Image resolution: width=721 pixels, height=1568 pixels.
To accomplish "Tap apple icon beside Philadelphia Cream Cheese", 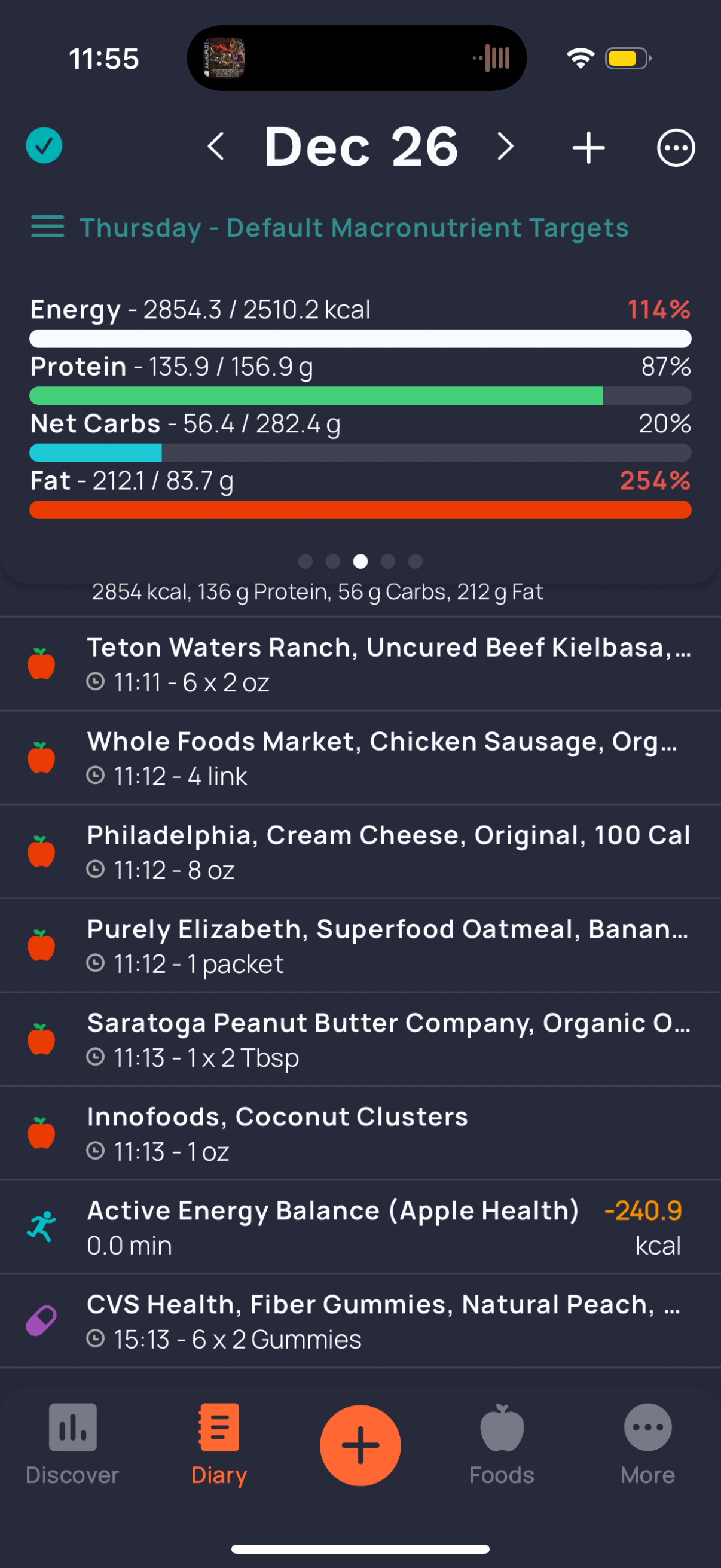I will (41, 852).
